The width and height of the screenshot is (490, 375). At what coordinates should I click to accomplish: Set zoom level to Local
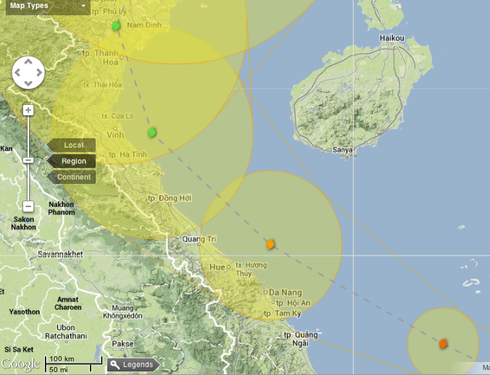coord(72,145)
